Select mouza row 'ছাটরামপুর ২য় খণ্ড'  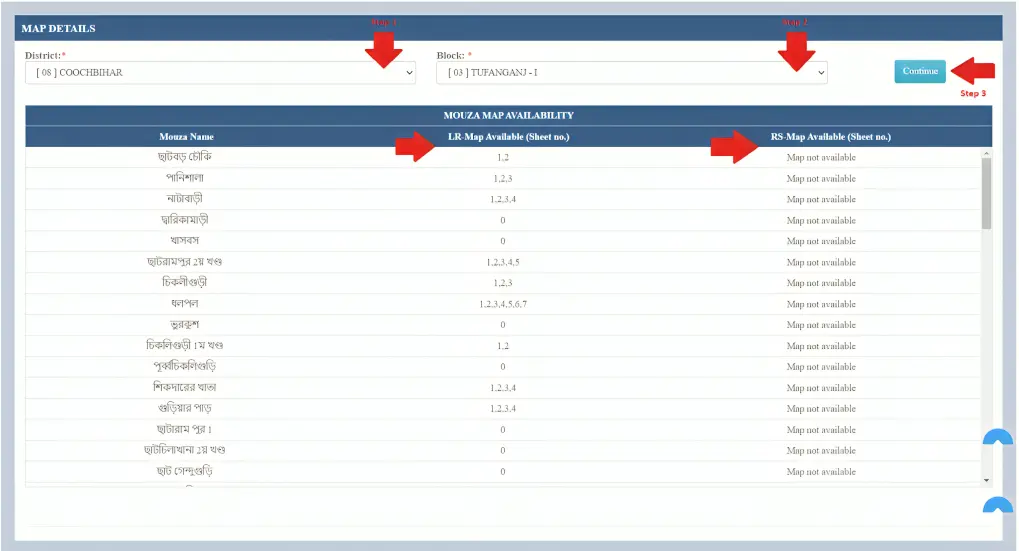(x=502, y=262)
